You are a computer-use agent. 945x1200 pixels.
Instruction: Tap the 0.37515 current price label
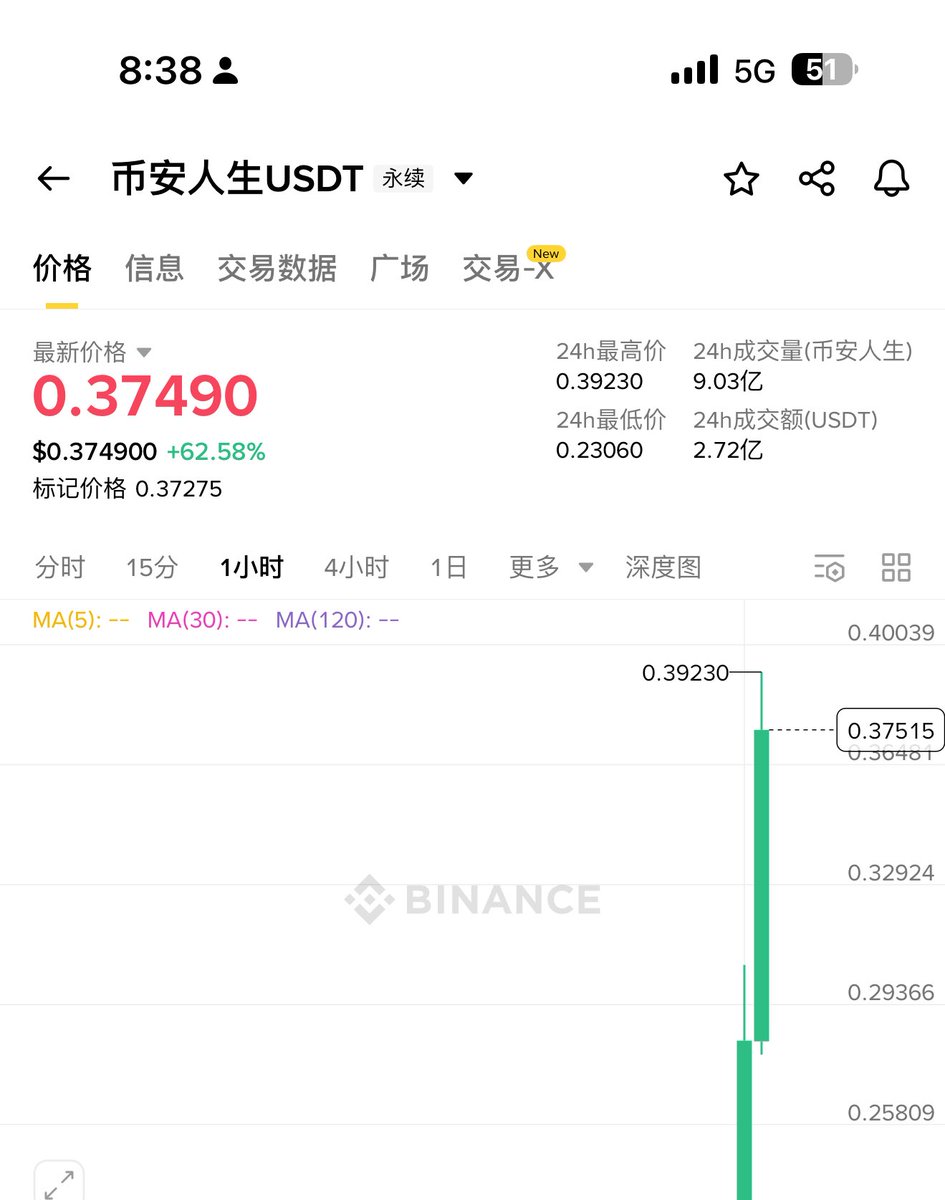point(890,731)
